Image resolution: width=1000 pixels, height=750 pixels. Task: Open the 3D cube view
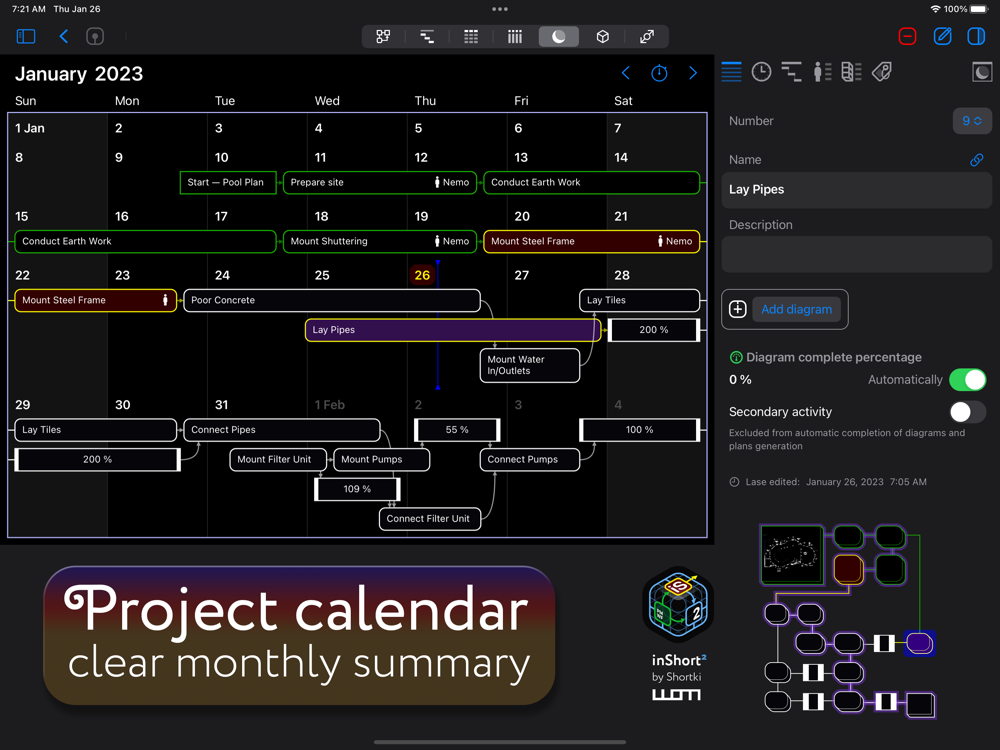point(603,36)
